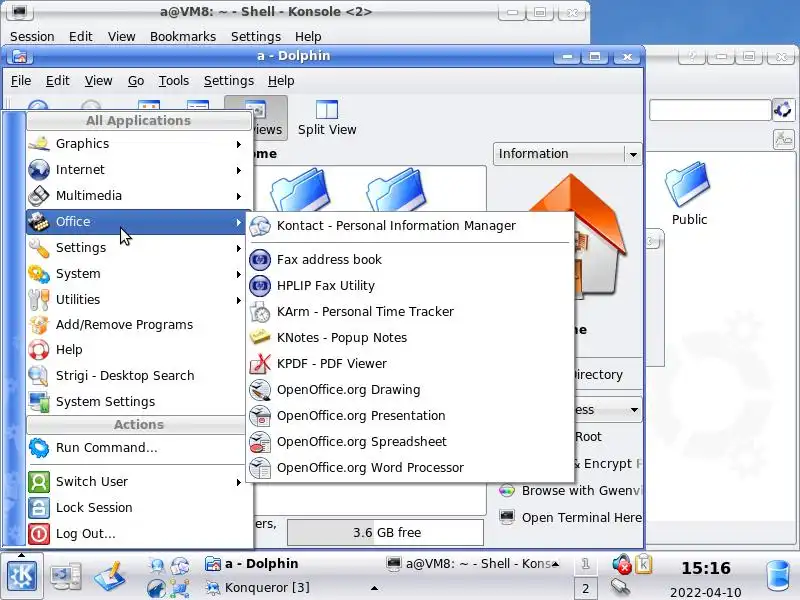
Task: Open System Settings
Action: point(137,402)
